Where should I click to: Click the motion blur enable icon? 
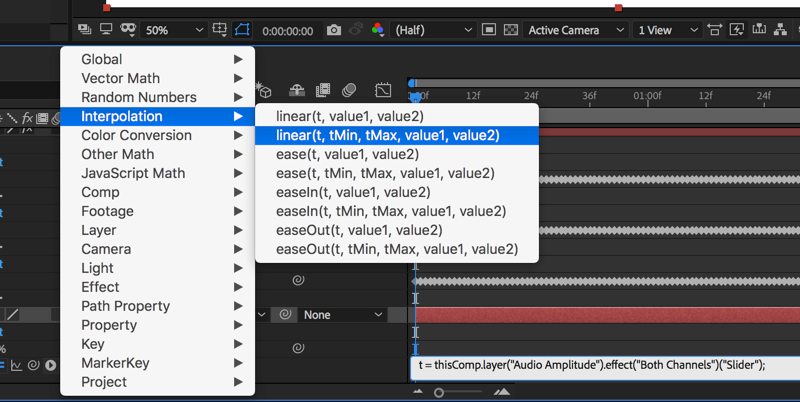(x=349, y=91)
